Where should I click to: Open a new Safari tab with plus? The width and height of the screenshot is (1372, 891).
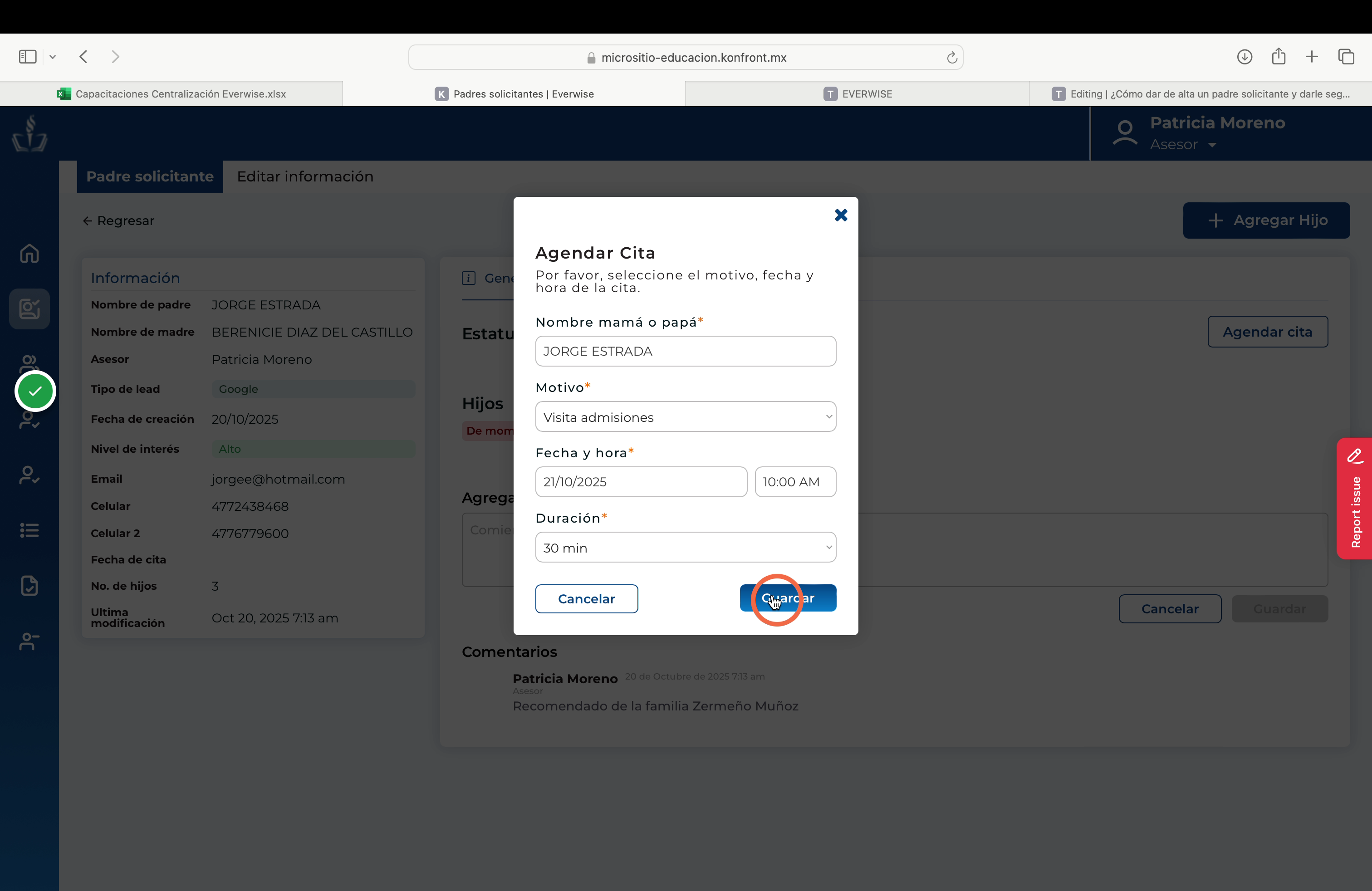pos(1312,56)
